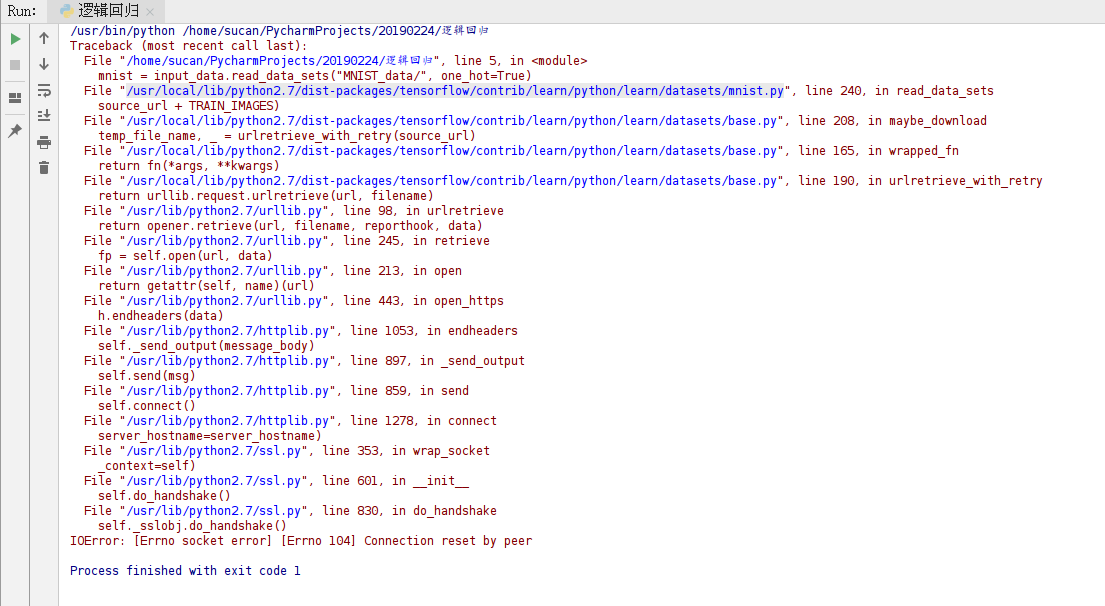Click the 'server_hostname=server_hostname)' line
Image resolution: width=1105 pixels, height=606 pixels.
(x=209, y=435)
